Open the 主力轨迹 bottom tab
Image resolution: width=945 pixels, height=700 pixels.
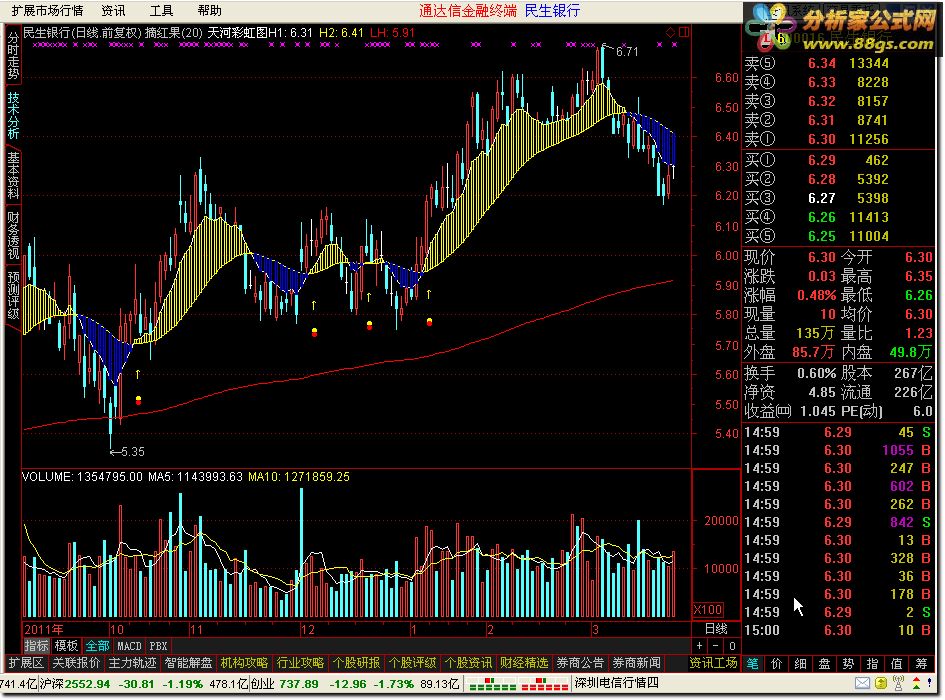[x=132, y=663]
